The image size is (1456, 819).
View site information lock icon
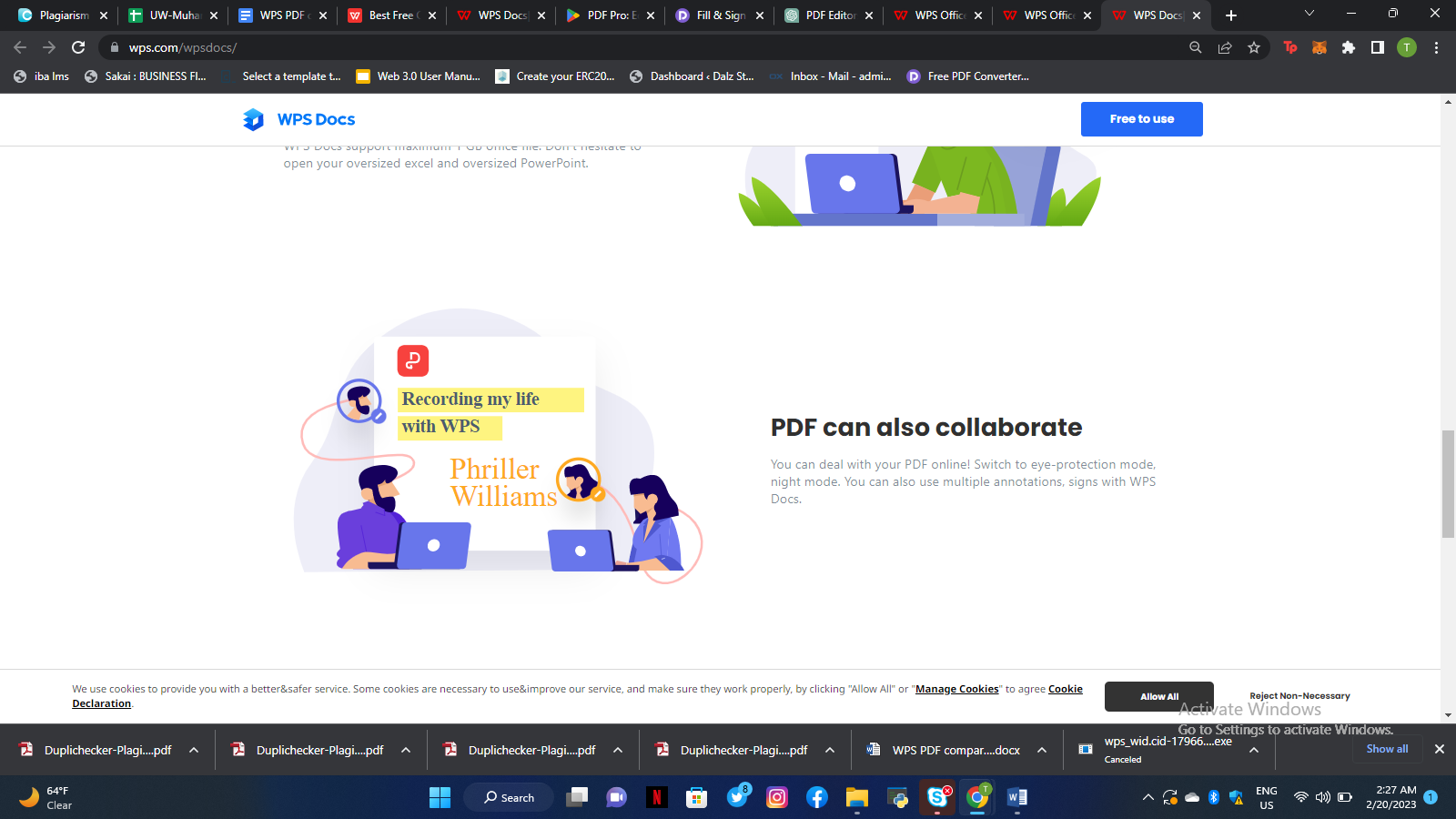pyautogui.click(x=114, y=47)
